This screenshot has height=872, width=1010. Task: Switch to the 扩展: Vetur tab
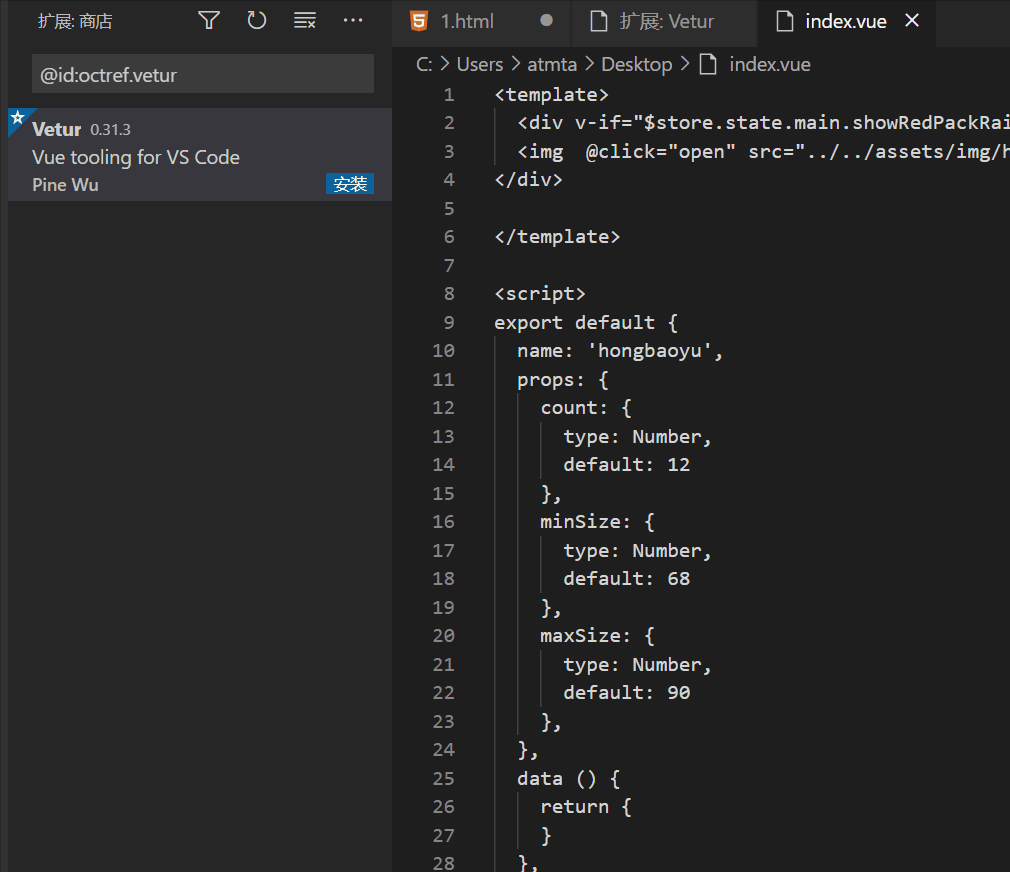pos(664,21)
